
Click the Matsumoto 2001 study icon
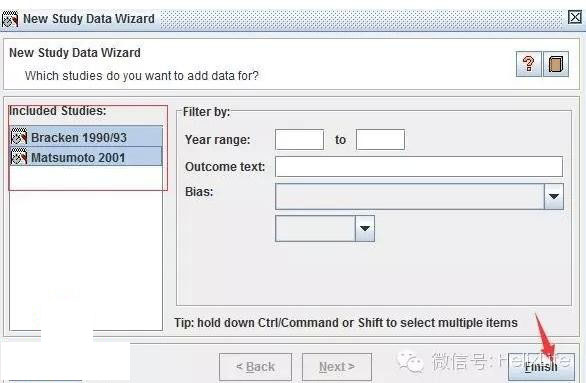[x=19, y=157]
